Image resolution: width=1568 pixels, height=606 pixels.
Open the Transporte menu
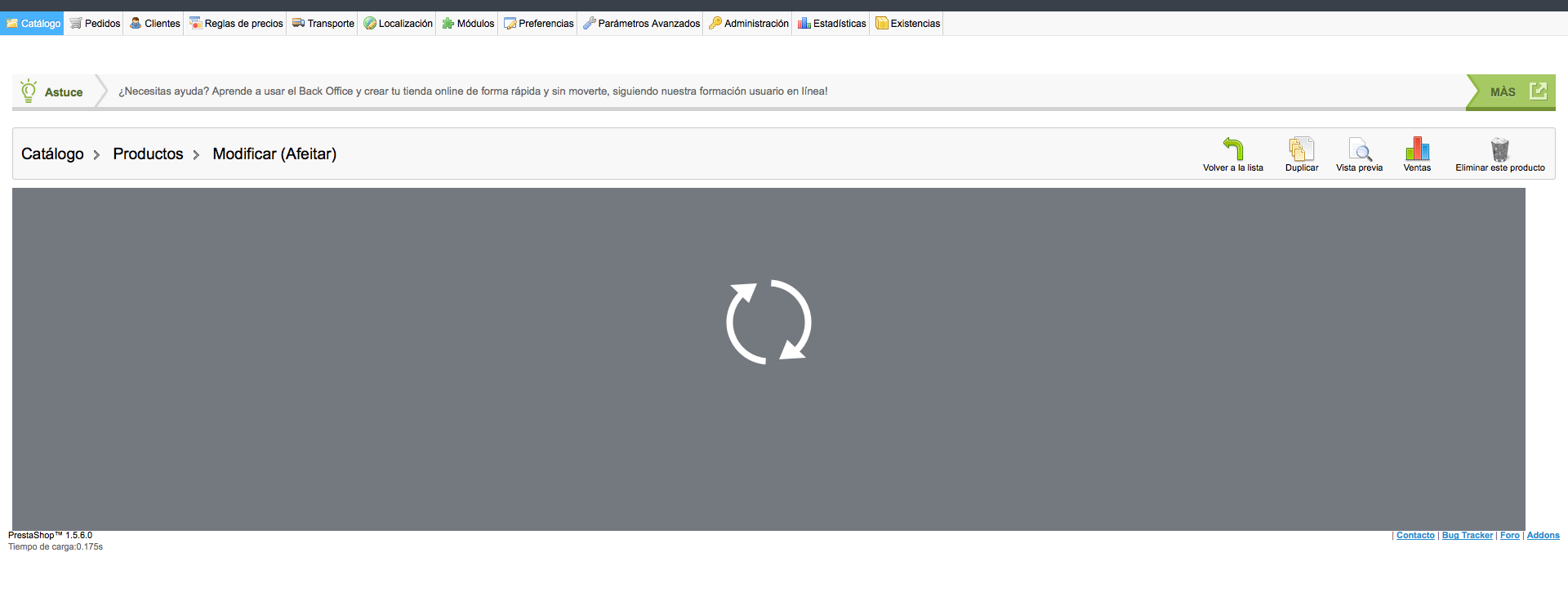[323, 23]
